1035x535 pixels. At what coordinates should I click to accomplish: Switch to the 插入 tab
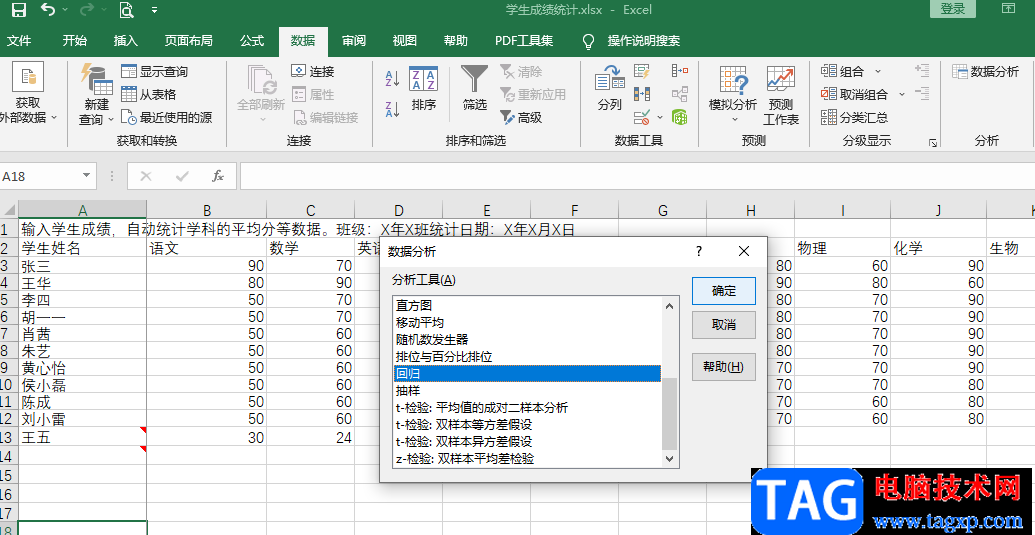(125, 41)
